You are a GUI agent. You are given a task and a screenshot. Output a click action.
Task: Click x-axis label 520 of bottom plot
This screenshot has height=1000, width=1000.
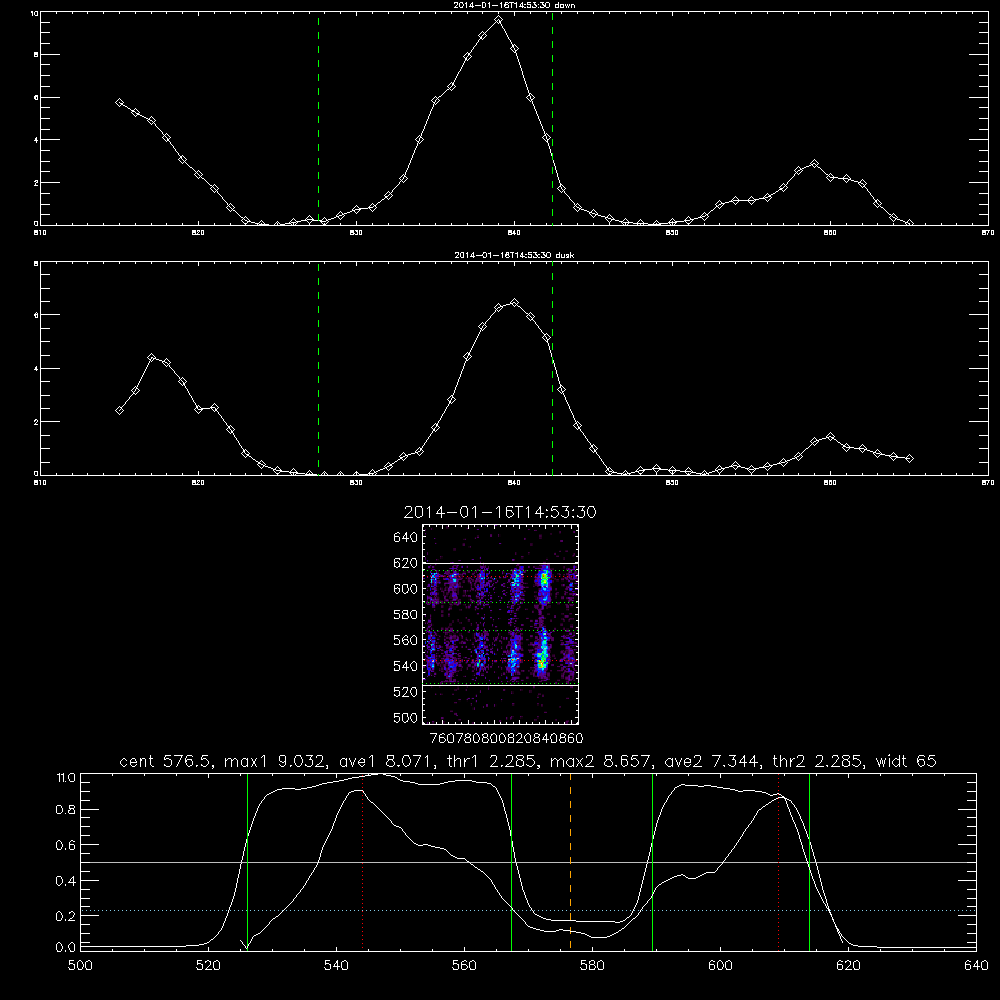pos(208,965)
